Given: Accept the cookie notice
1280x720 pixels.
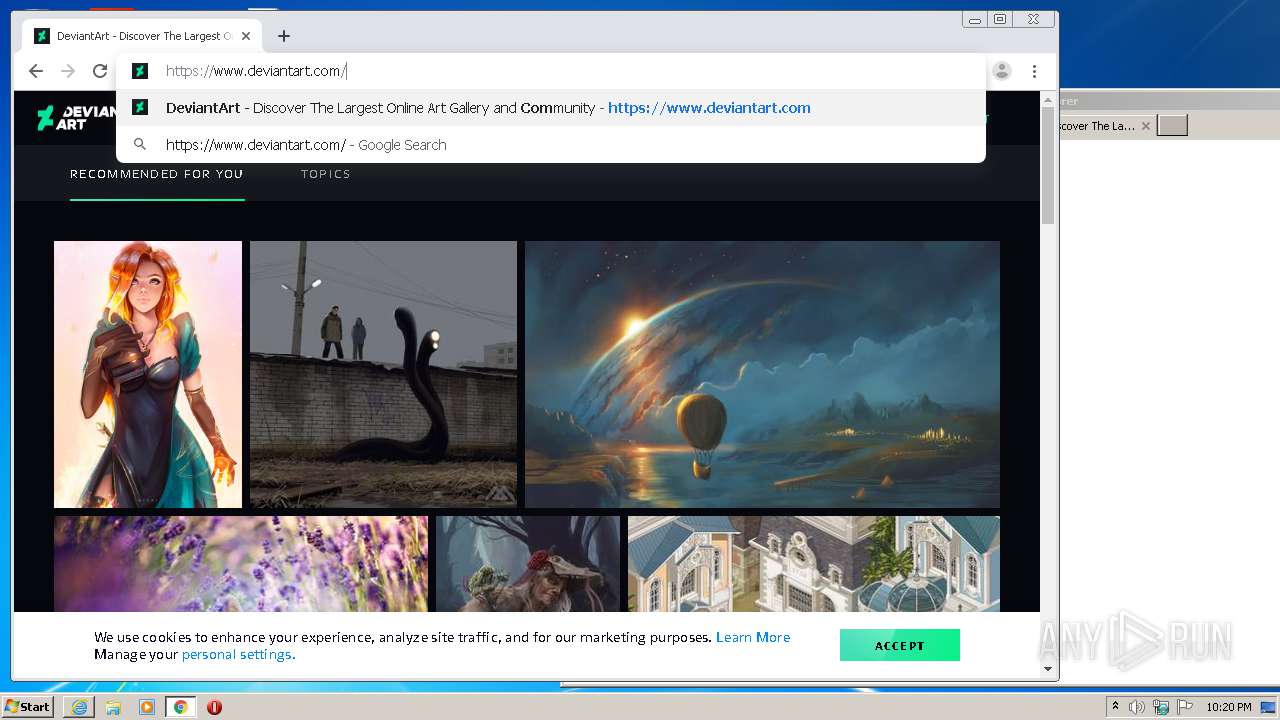Looking at the screenshot, I should tap(900, 645).
